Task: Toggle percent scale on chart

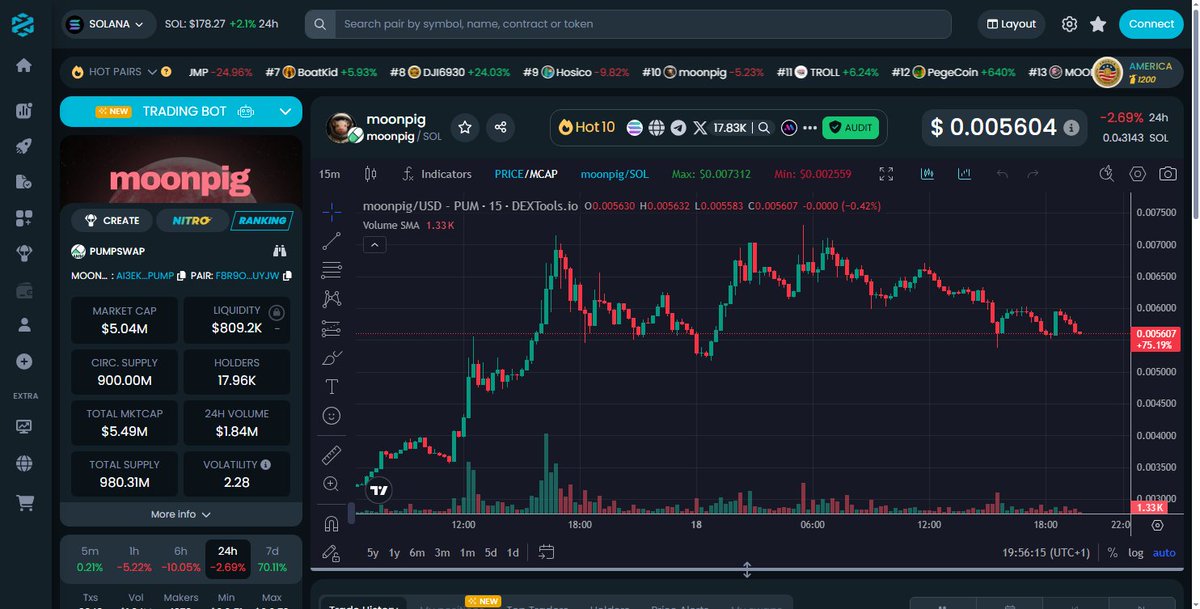Action: [x=1112, y=552]
